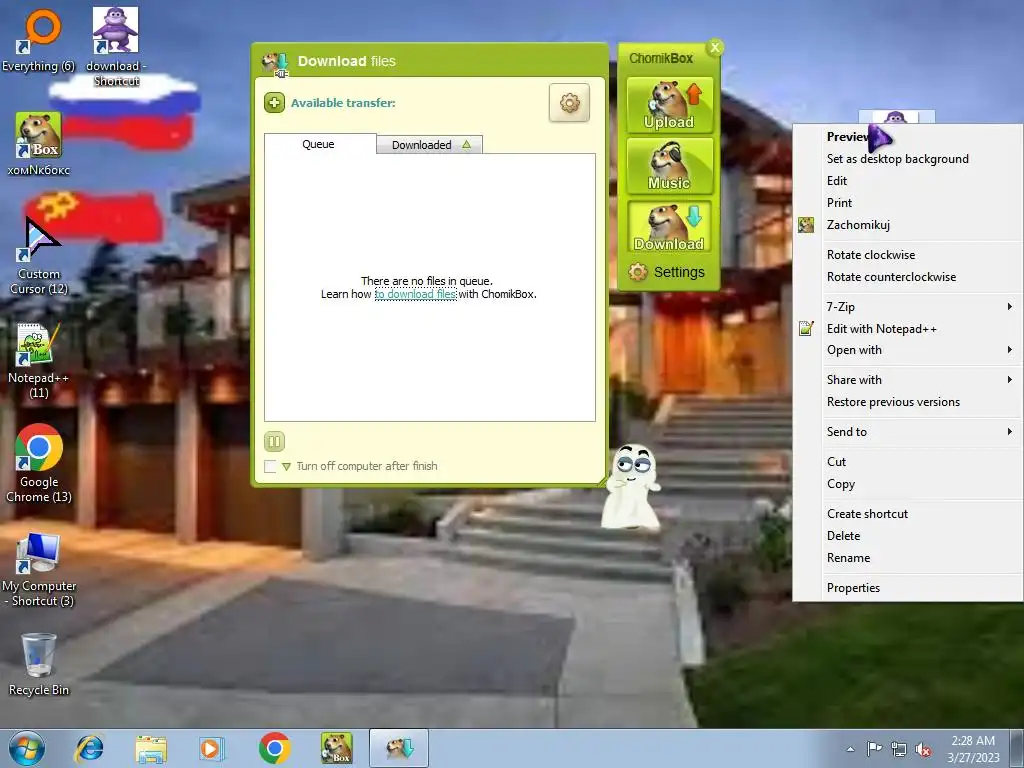Viewport: 1024px width, 768px height.
Task: Expand the arrow beside Turn off computer
Action: 286,466
